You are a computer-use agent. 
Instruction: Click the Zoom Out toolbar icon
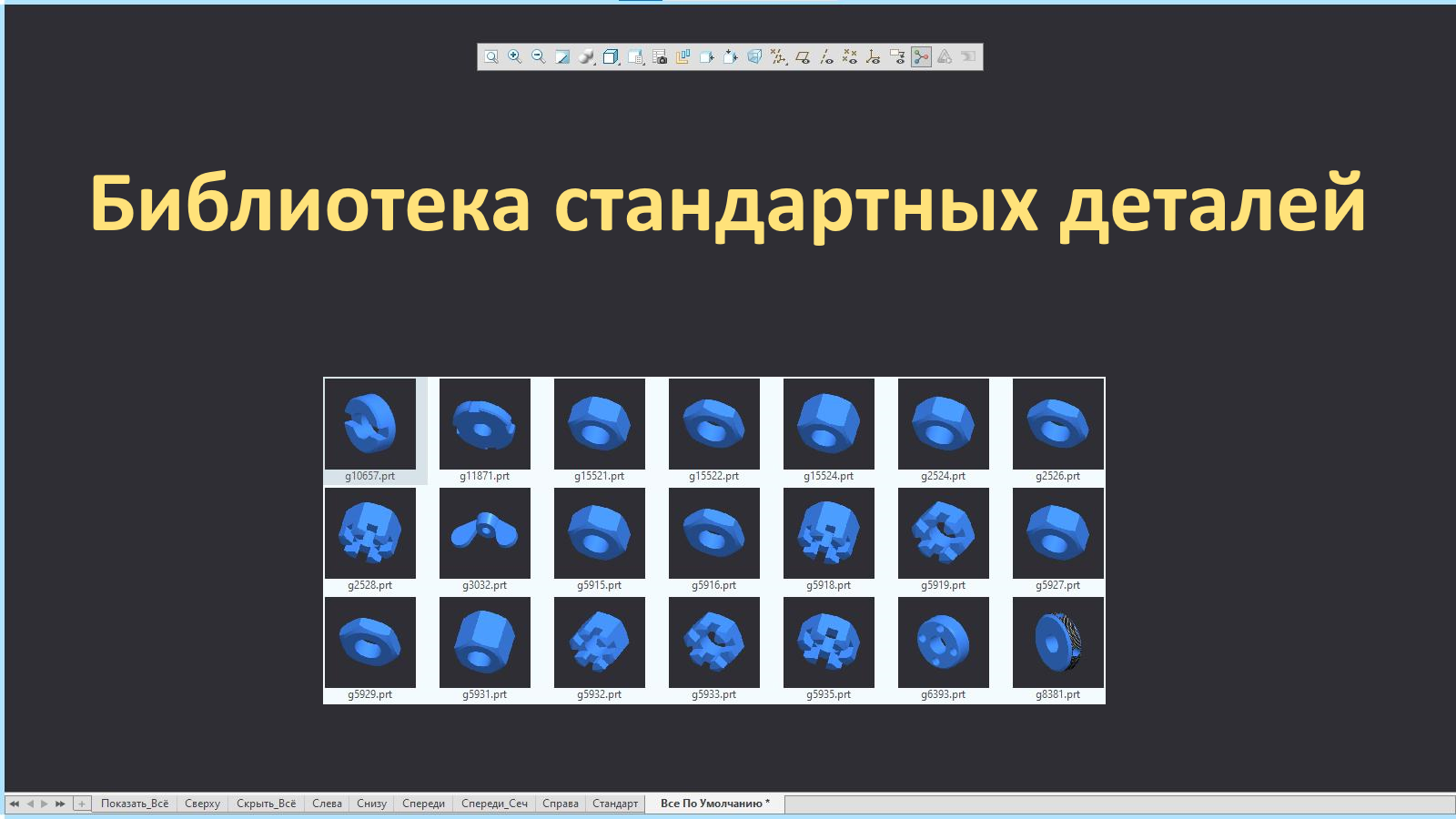(538, 57)
